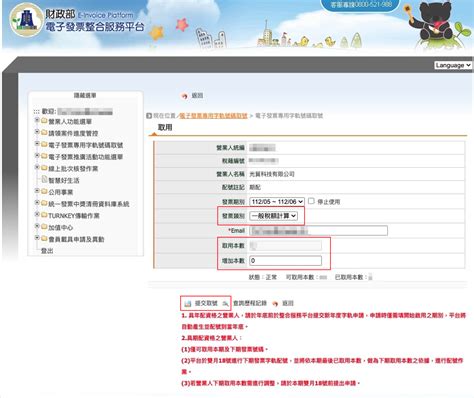Expand the 會員載具申請及異動 tree node
The height and width of the screenshot is (398, 474).
(37, 238)
